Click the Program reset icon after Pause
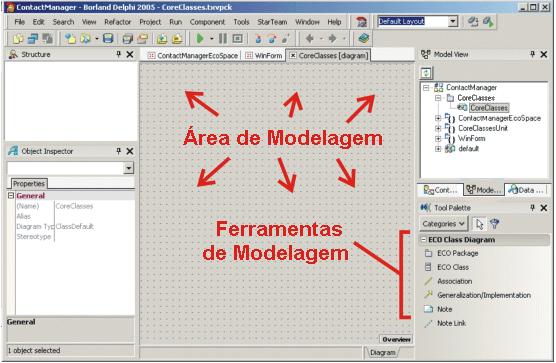 click(238, 38)
